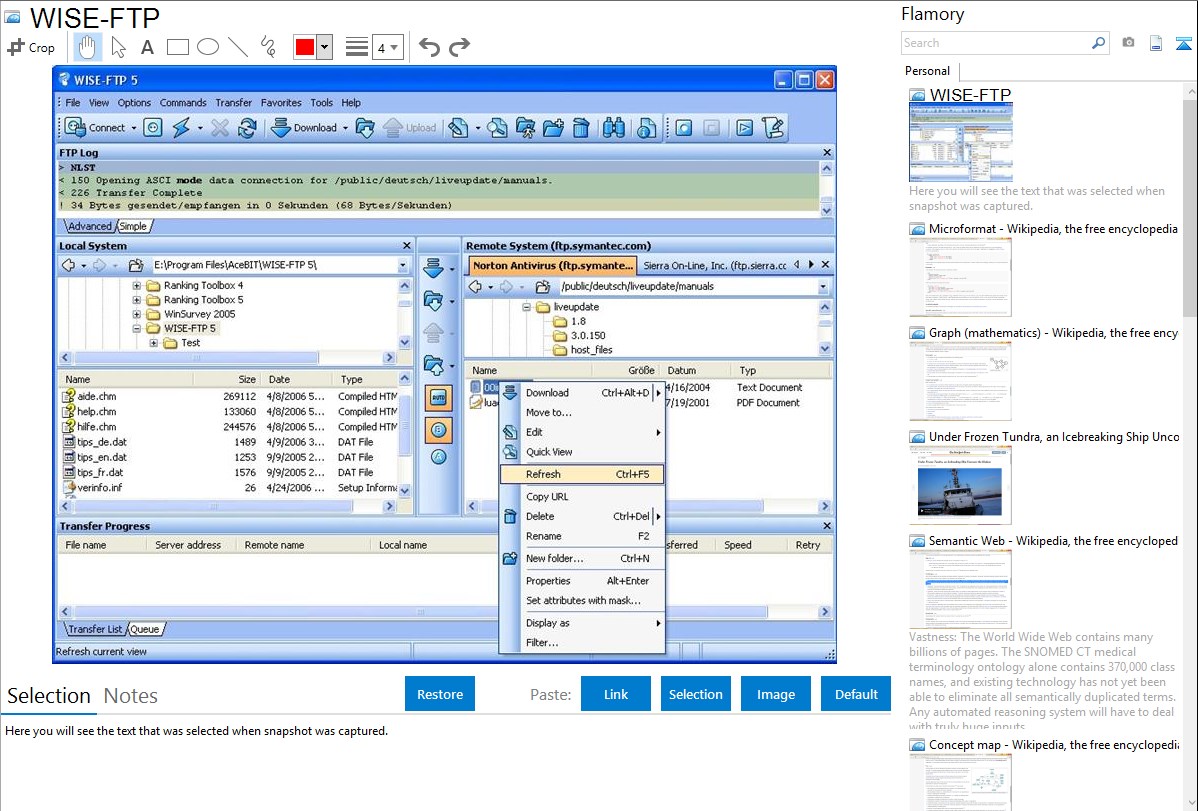The height and width of the screenshot is (811, 1198).
Task: Open the remote path dropdown
Action: (x=823, y=287)
